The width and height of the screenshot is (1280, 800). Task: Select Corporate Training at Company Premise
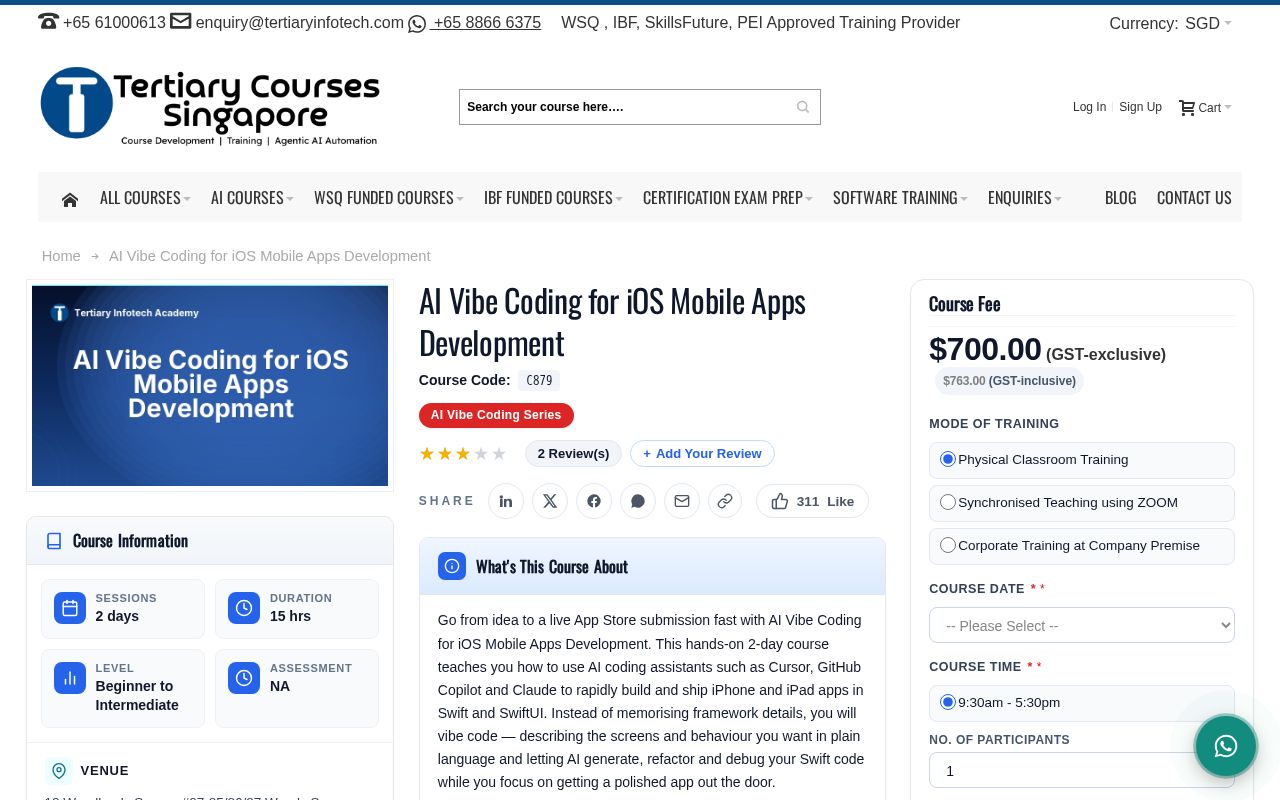click(x=948, y=545)
